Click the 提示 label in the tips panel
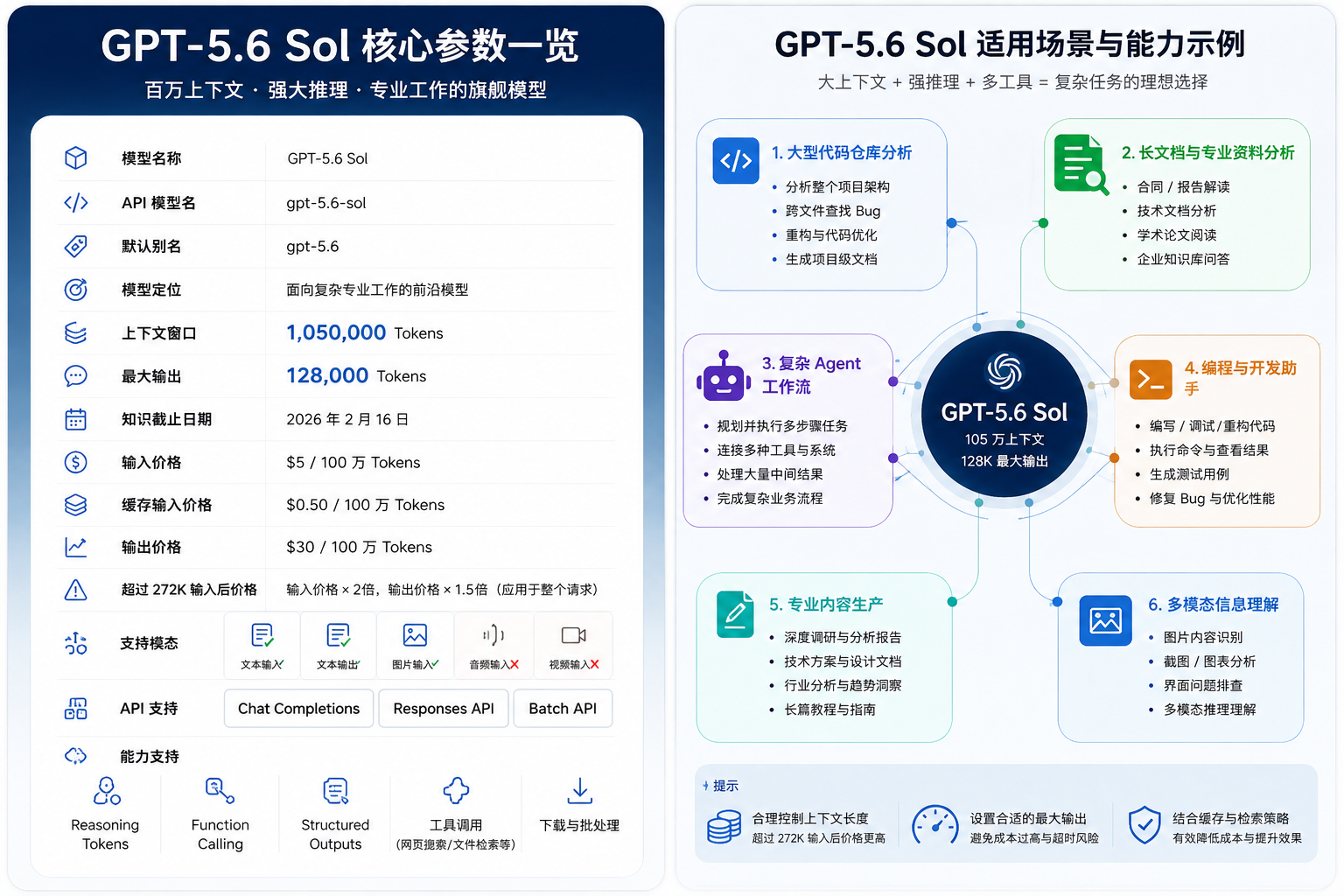The image size is (1344, 896). tap(725, 786)
